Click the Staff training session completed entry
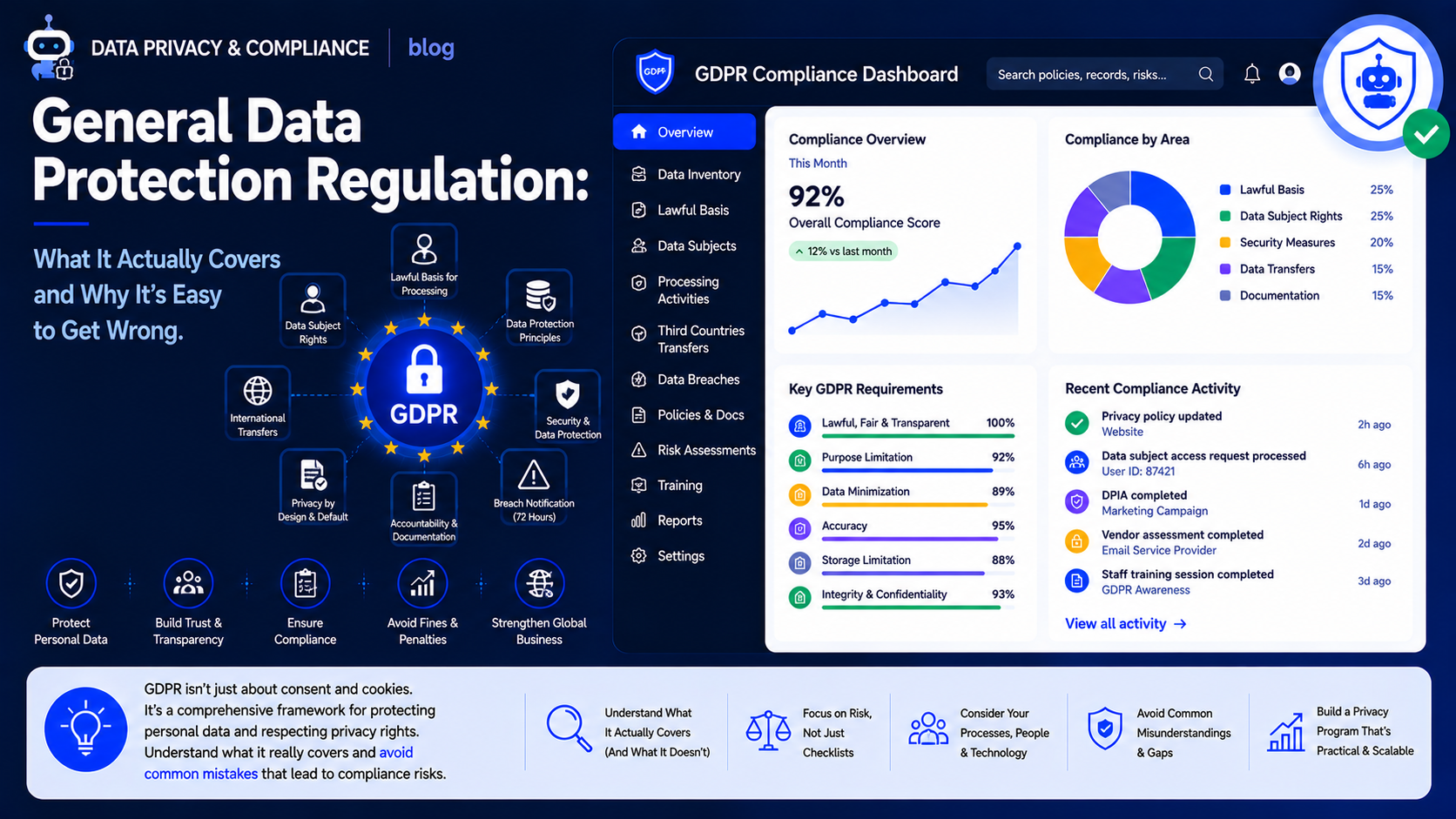1456x819 pixels. [1228, 581]
